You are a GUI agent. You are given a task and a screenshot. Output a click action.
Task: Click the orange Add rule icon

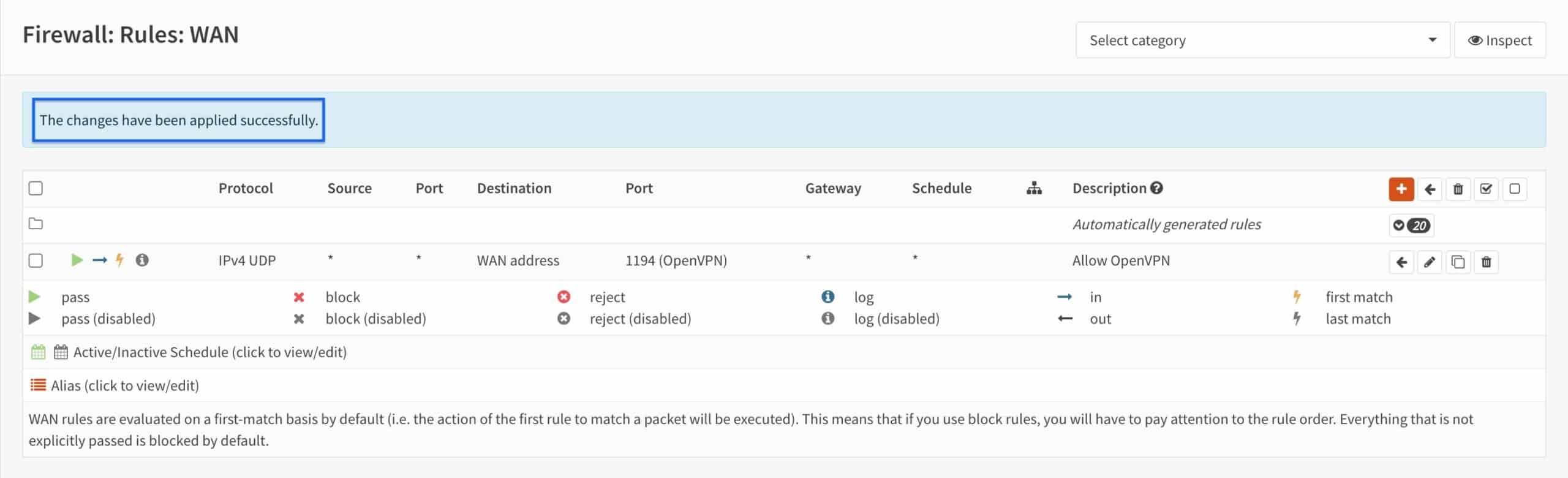tap(1403, 189)
